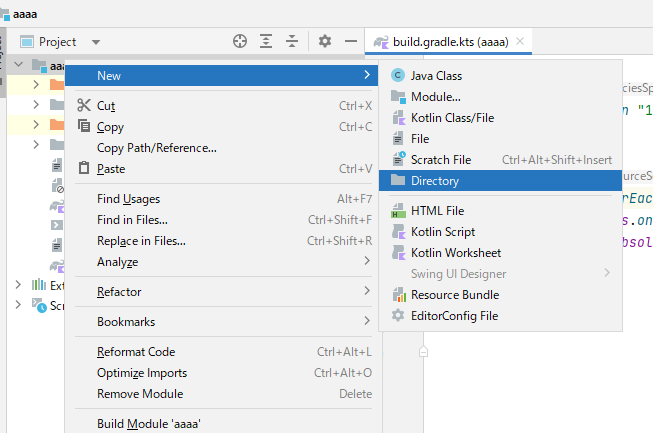Open the New submenu

click(222, 75)
